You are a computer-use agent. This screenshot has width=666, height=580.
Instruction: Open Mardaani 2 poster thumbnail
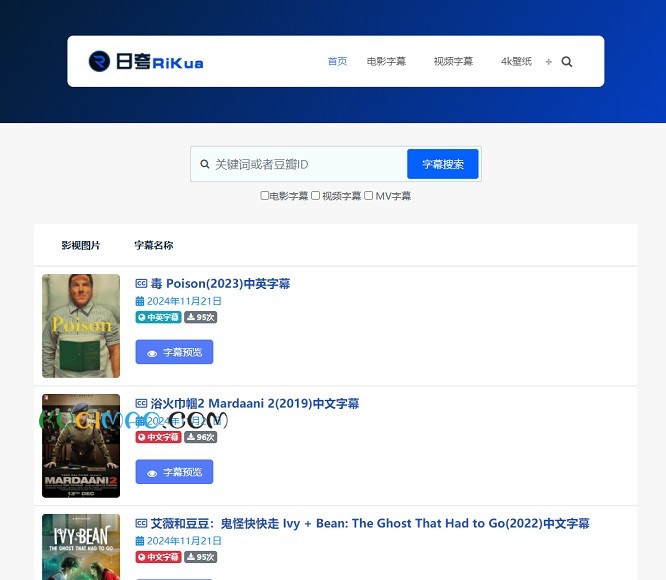(x=81, y=446)
